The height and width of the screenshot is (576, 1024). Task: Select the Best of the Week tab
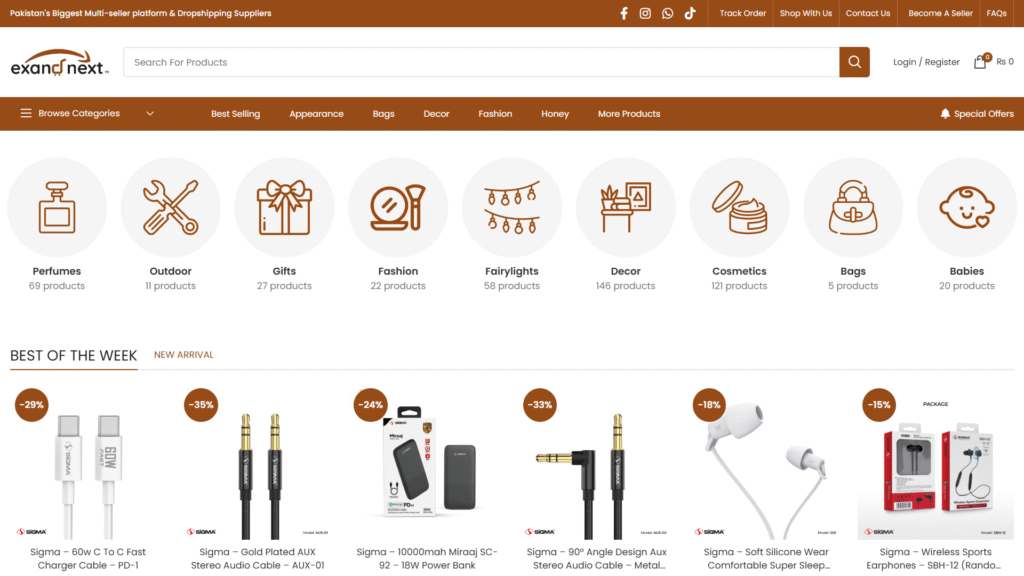tap(73, 355)
